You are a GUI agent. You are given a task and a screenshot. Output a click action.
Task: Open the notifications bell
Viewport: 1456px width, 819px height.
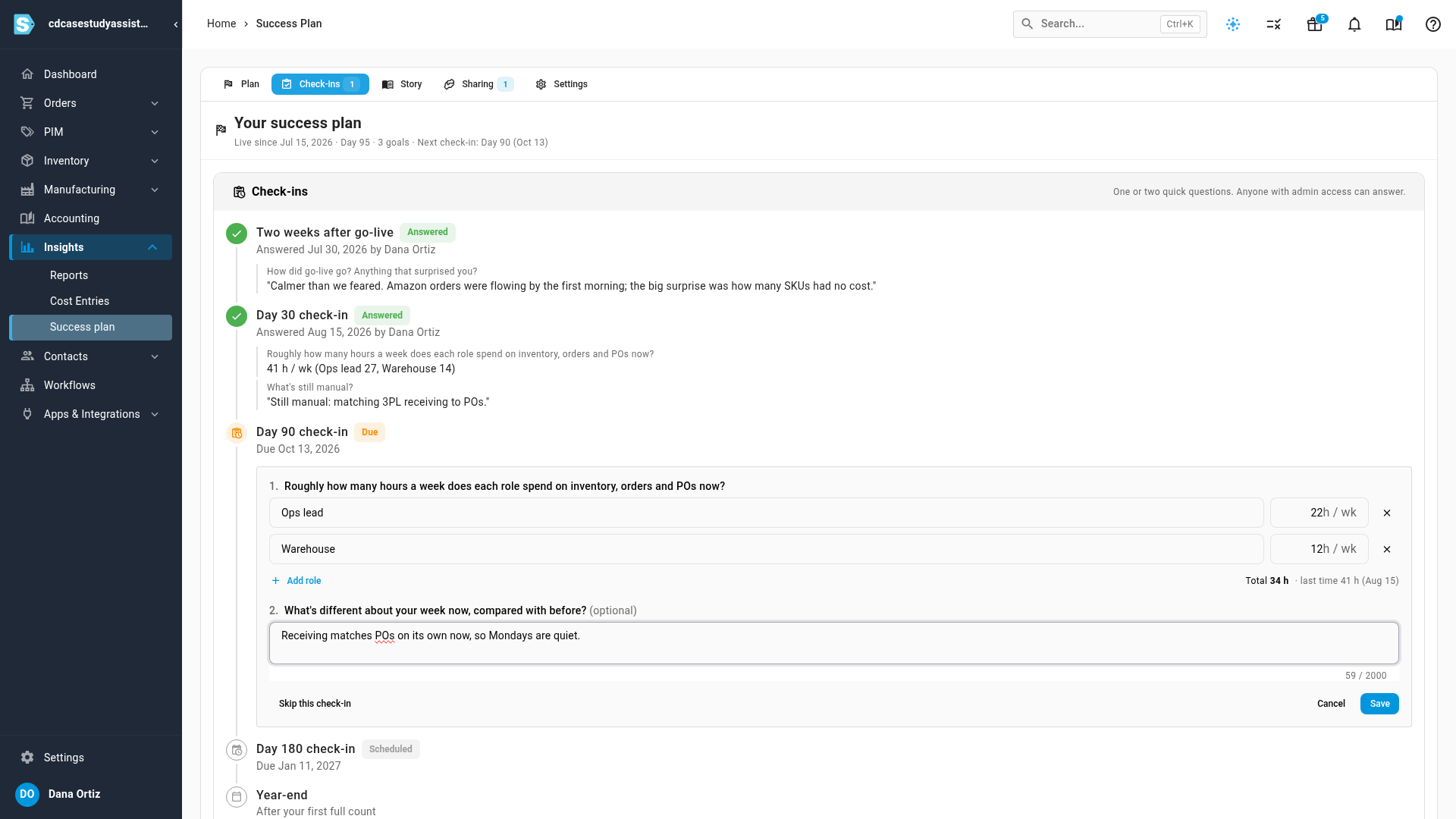pyautogui.click(x=1354, y=24)
